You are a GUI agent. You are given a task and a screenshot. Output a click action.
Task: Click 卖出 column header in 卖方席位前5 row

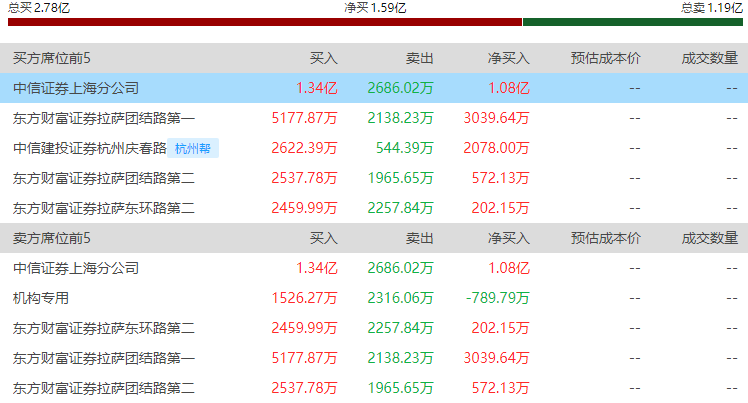click(419, 238)
